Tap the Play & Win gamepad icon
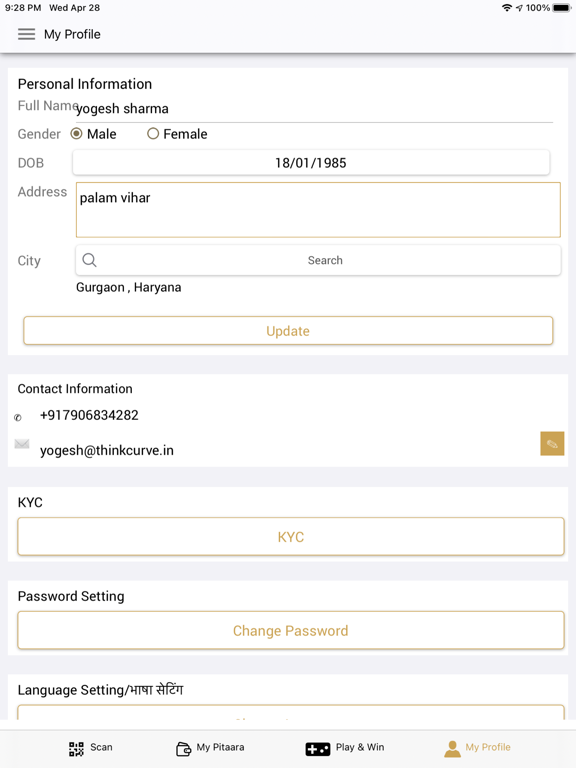Screen dimensions: 576x768 pyautogui.click(x=317, y=749)
